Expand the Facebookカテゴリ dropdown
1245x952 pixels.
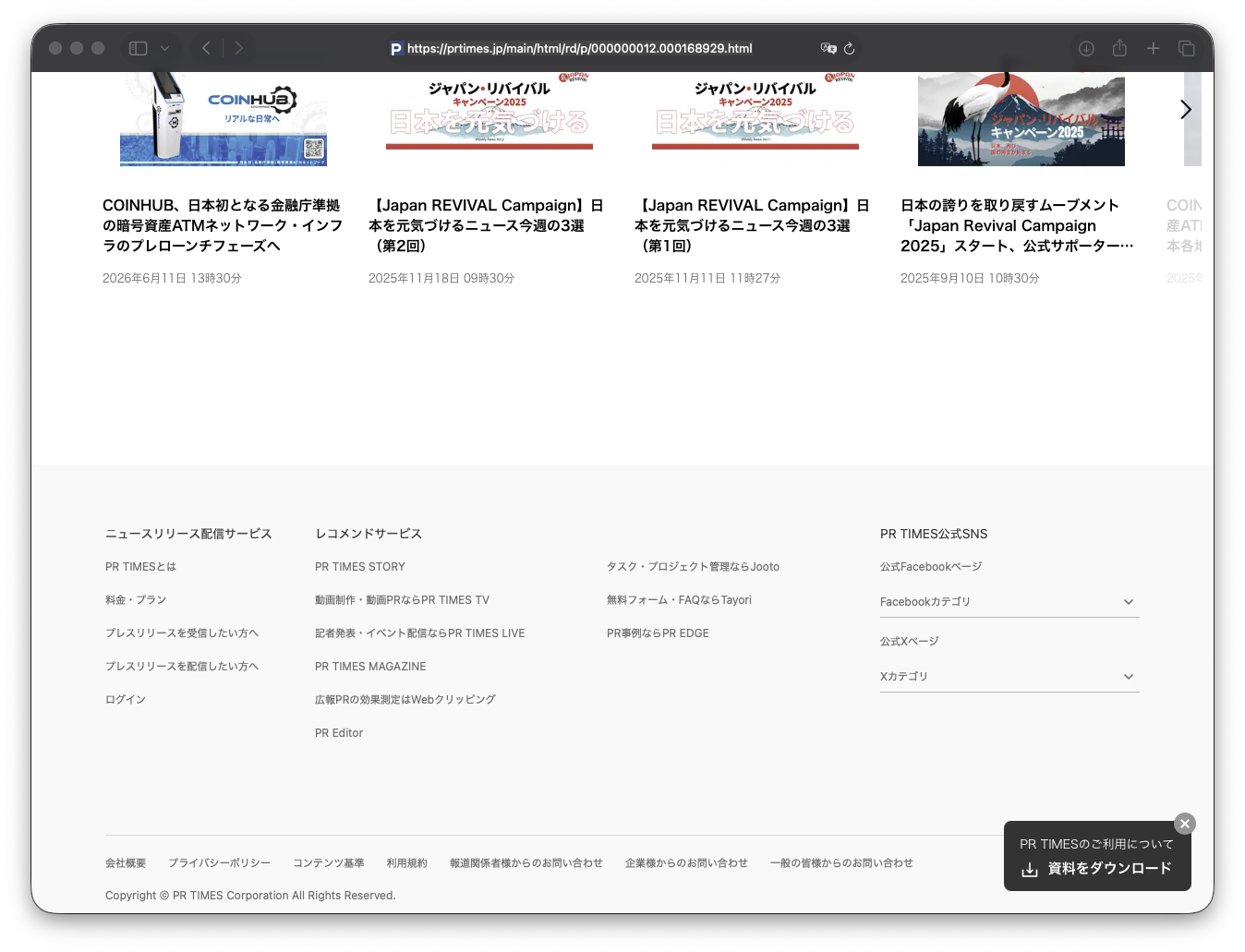point(1009,602)
